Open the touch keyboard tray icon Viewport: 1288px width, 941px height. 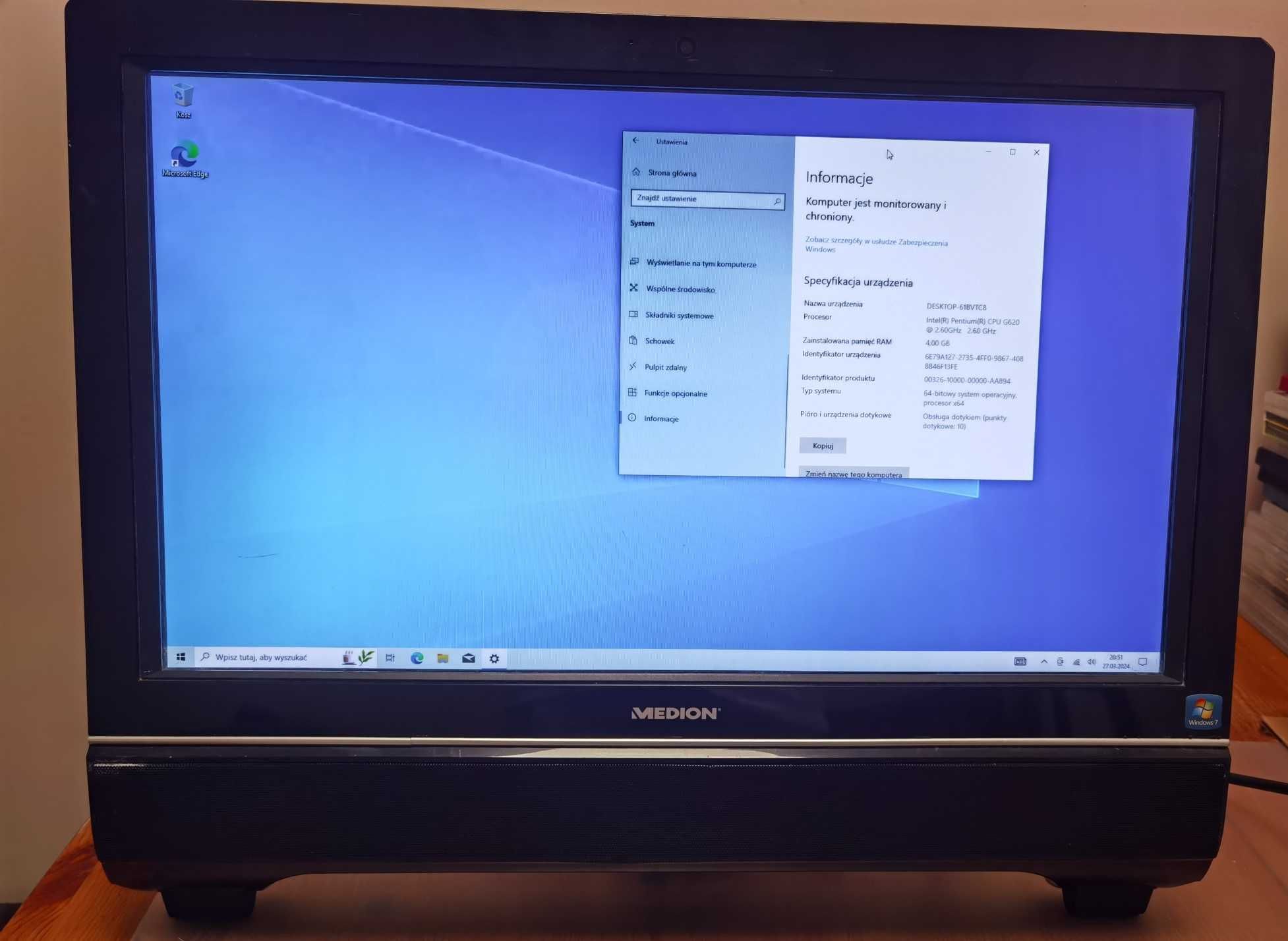(x=1020, y=662)
